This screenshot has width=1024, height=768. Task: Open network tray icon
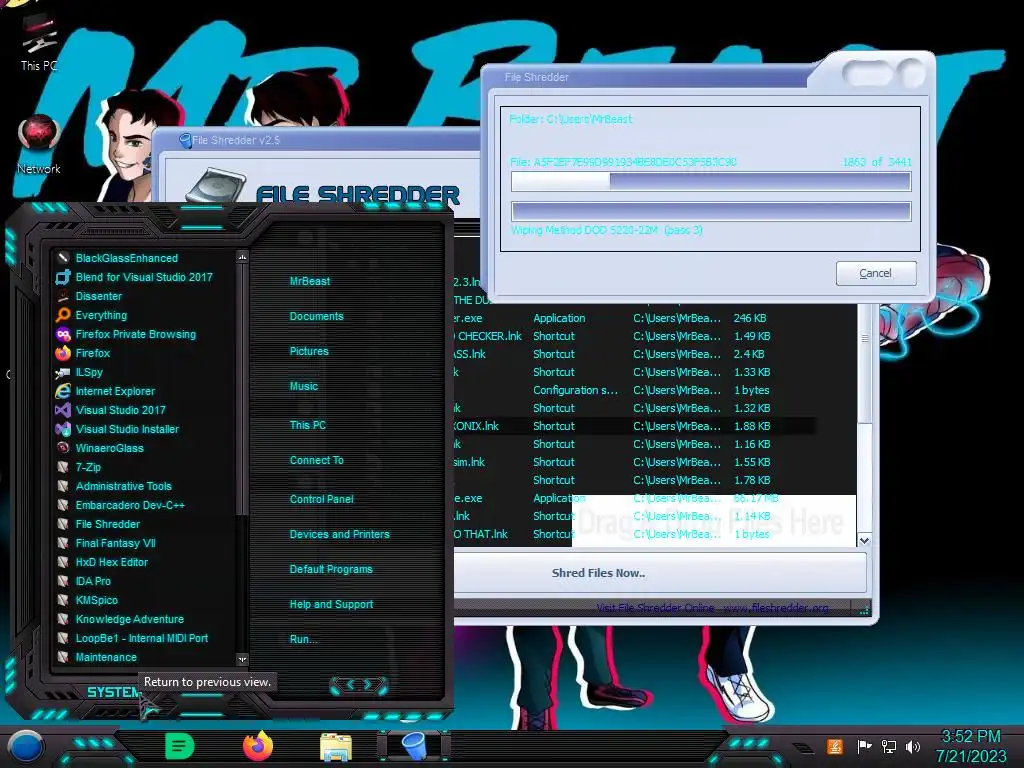tap(889, 746)
